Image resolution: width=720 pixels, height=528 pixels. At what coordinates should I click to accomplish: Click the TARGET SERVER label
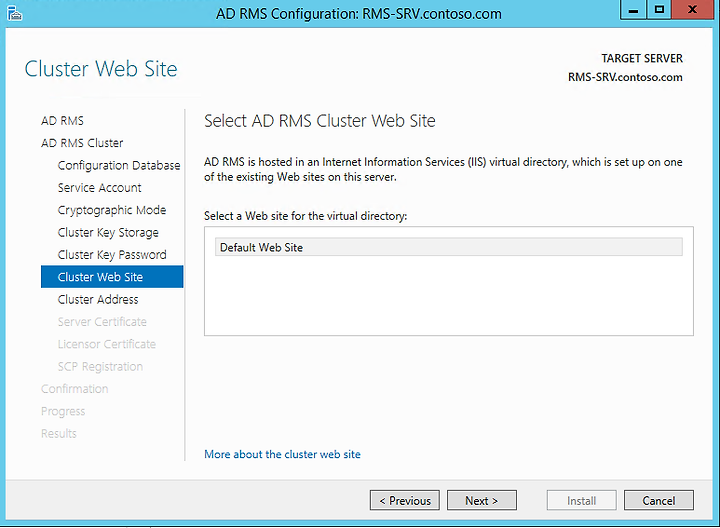(642, 58)
